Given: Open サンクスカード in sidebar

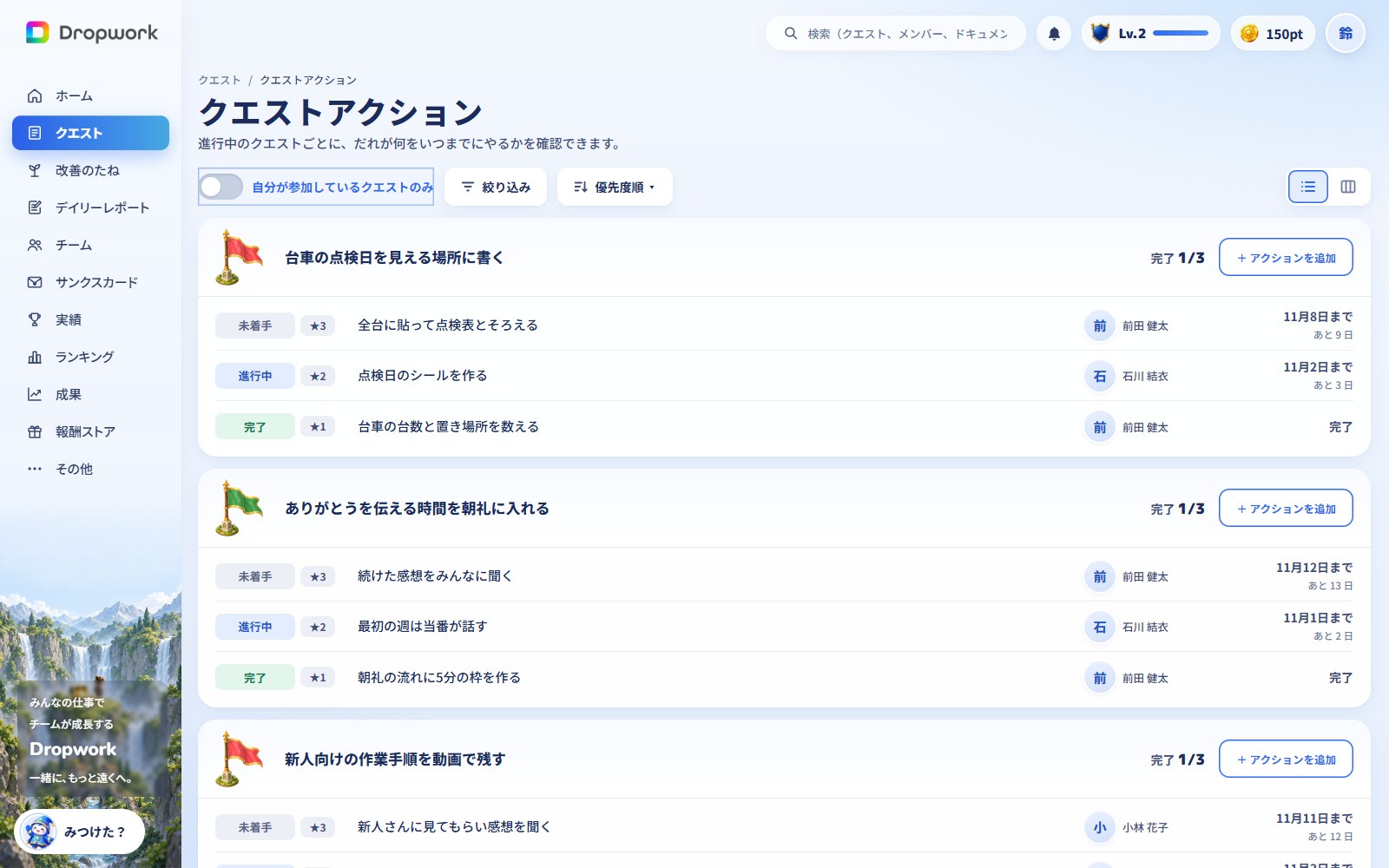Looking at the screenshot, I should point(90,282).
